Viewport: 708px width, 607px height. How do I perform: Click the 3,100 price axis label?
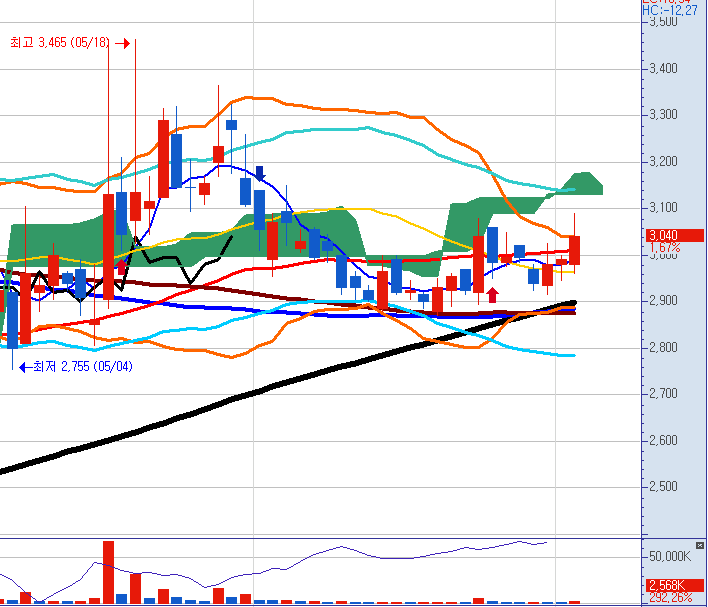coord(663,208)
